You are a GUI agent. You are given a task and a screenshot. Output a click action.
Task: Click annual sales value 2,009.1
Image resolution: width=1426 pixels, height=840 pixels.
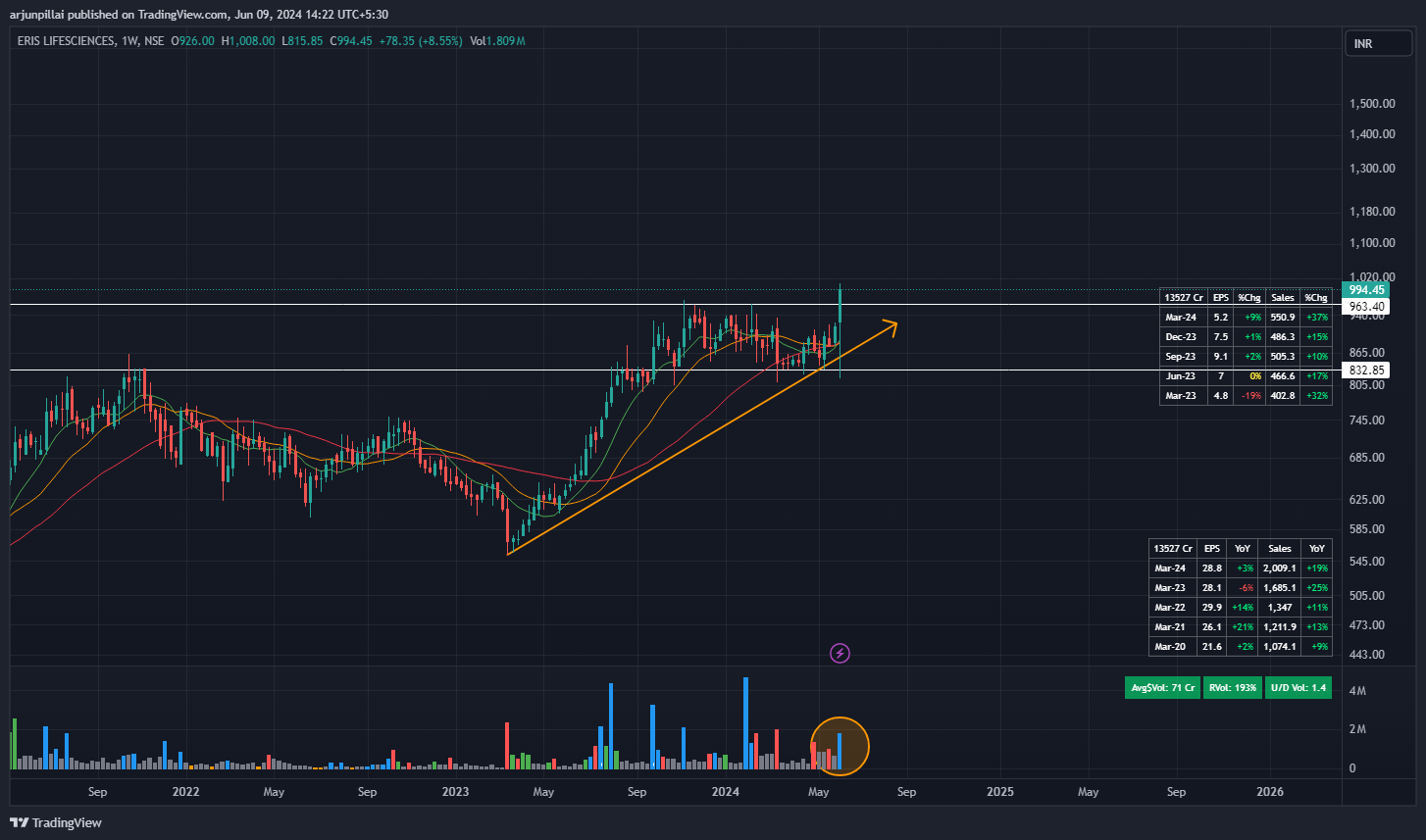1279,568
